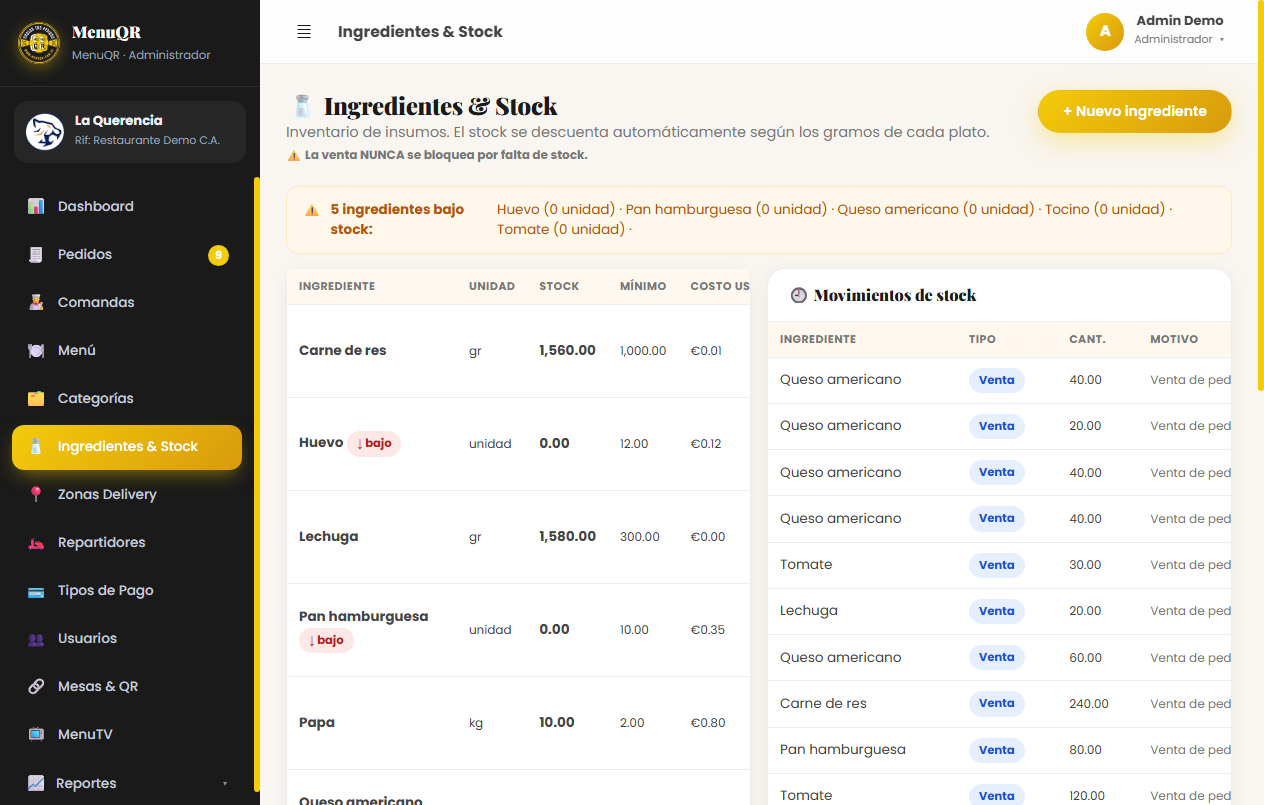Click the La Querencia restaurant logo
The width and height of the screenshot is (1264, 805).
(x=45, y=131)
